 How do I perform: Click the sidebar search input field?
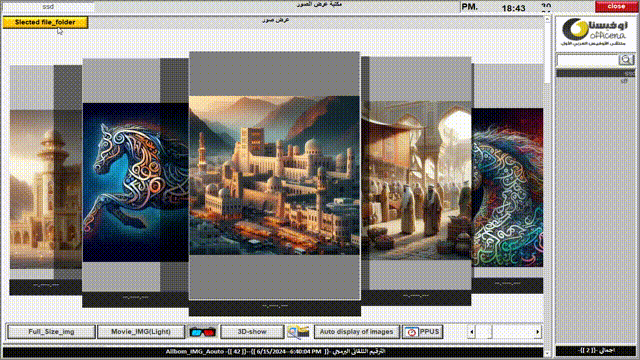click(588, 60)
